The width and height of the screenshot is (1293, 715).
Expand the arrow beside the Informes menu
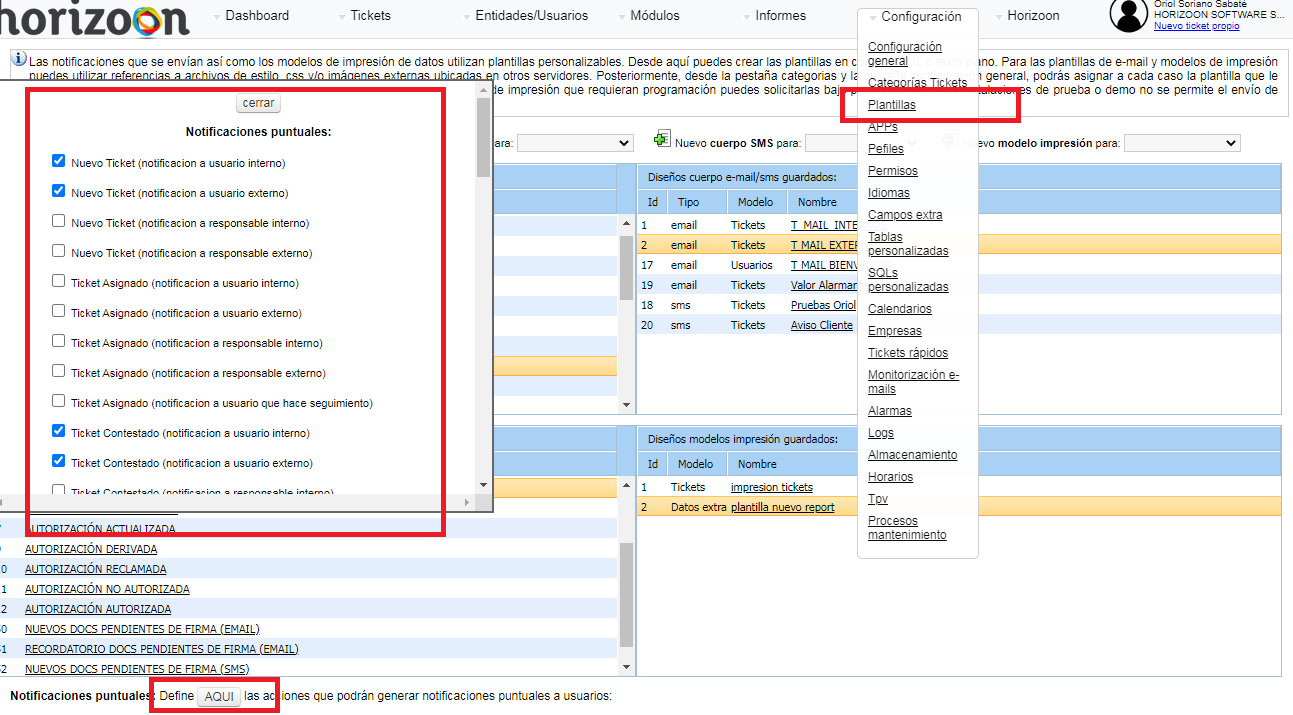click(x=746, y=17)
